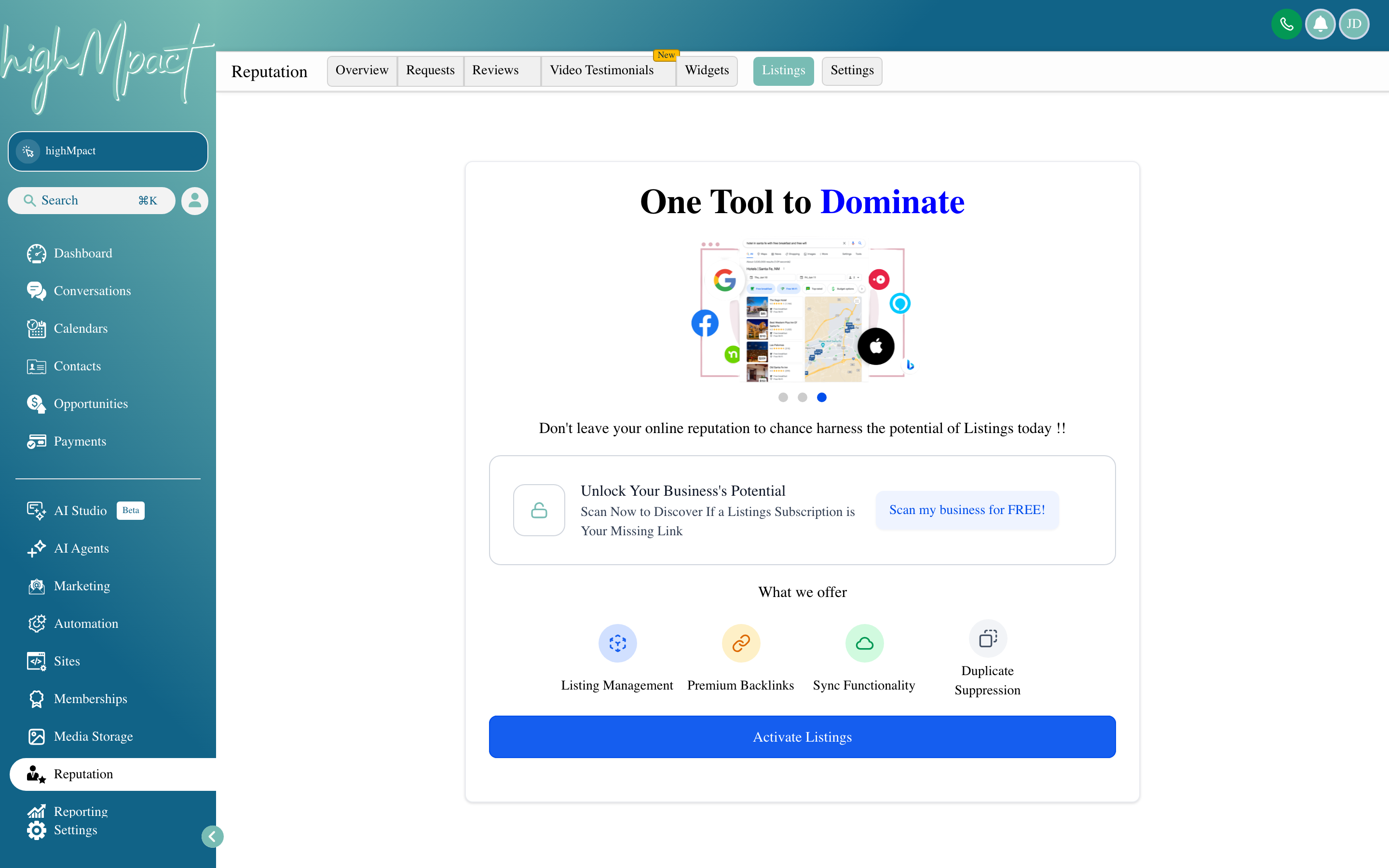This screenshot has height=868, width=1389.
Task: Click the Duplicate Suppression icon
Action: 988,638
